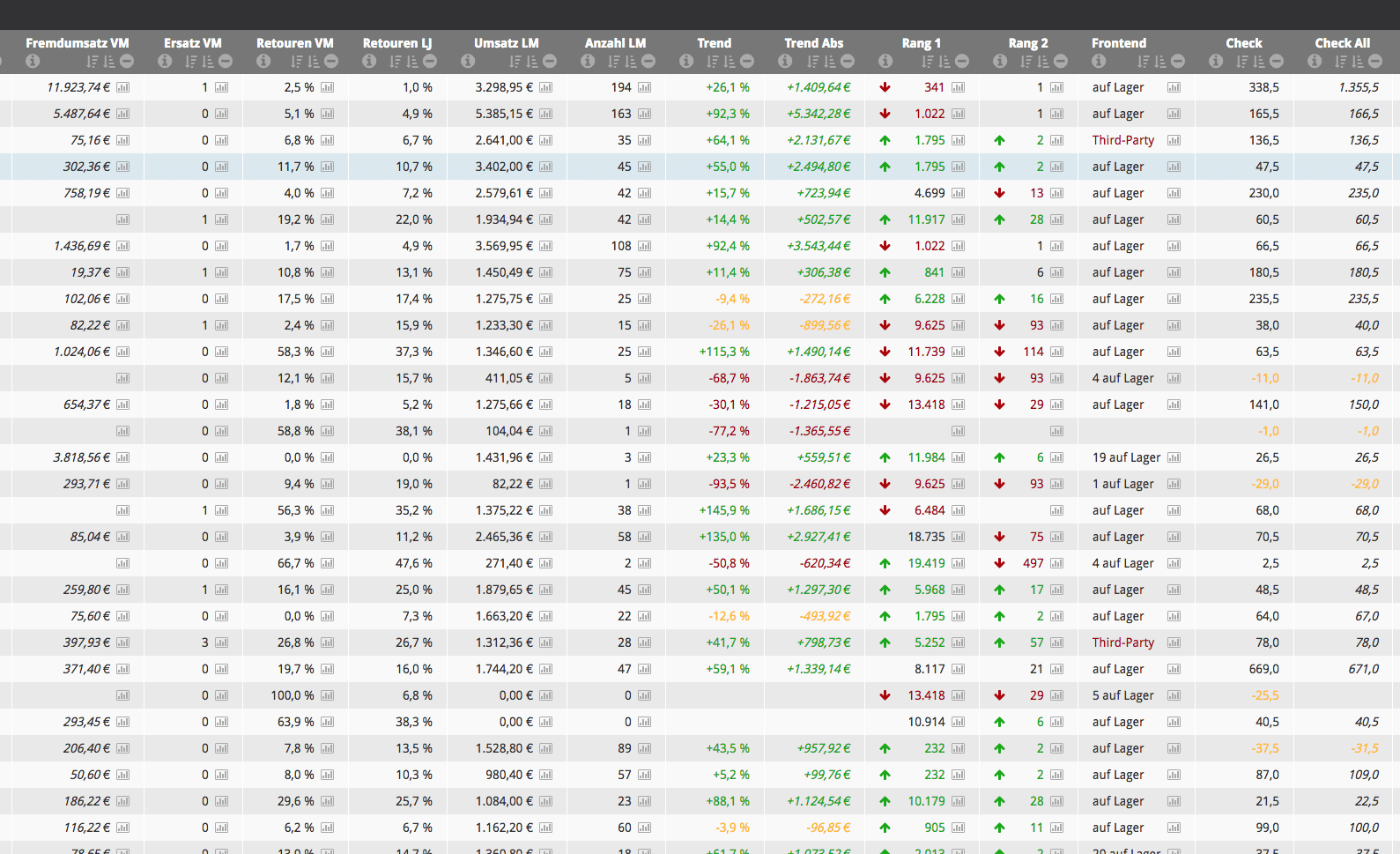Click the info icon under Fremdumsatz VM

point(33,61)
